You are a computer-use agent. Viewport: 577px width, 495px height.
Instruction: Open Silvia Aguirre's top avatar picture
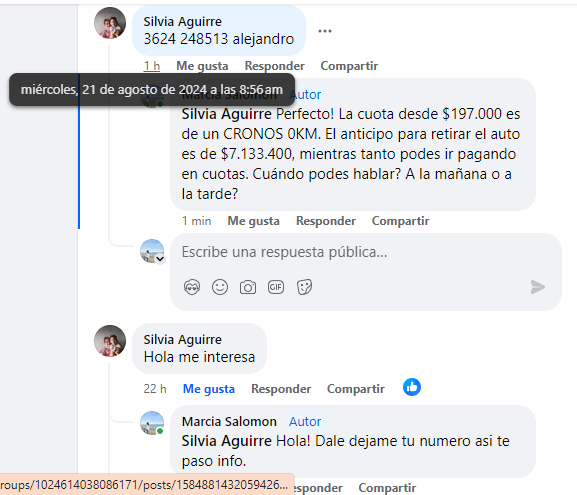[110, 23]
